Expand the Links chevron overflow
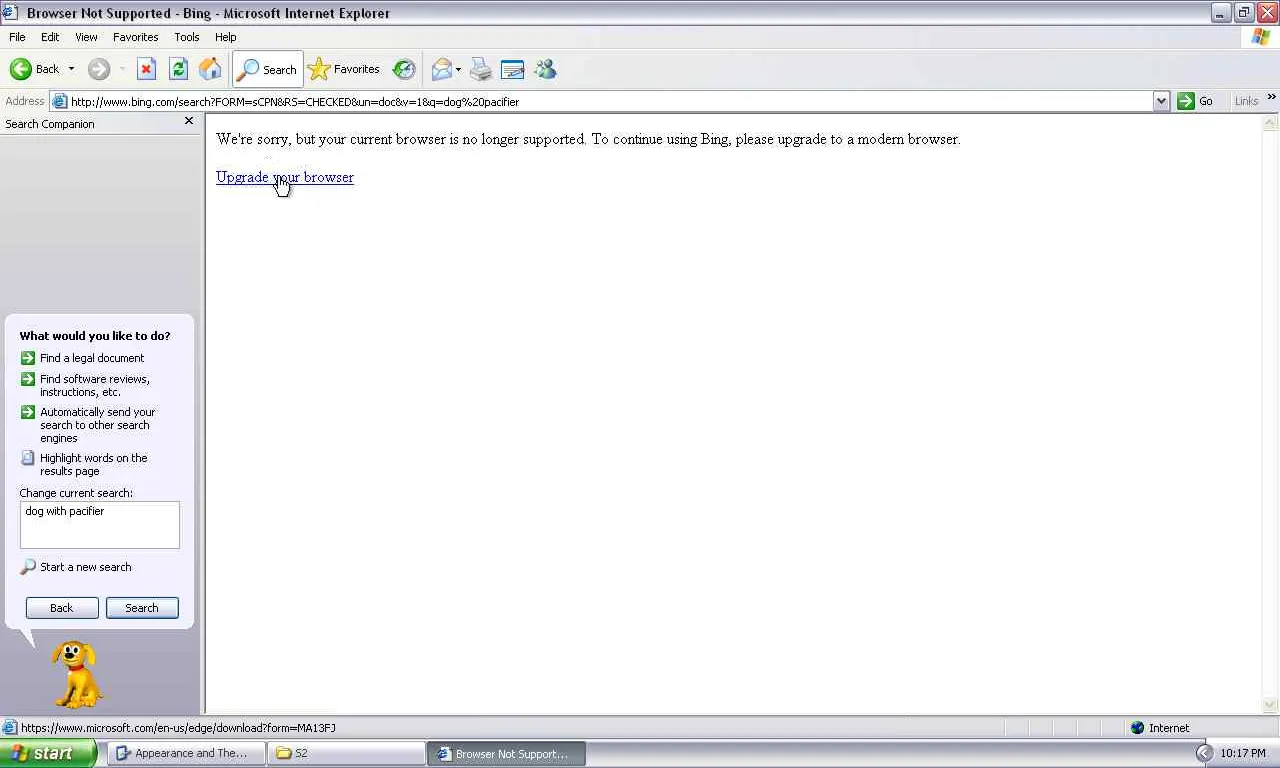The width and height of the screenshot is (1280, 768). coord(1271,98)
